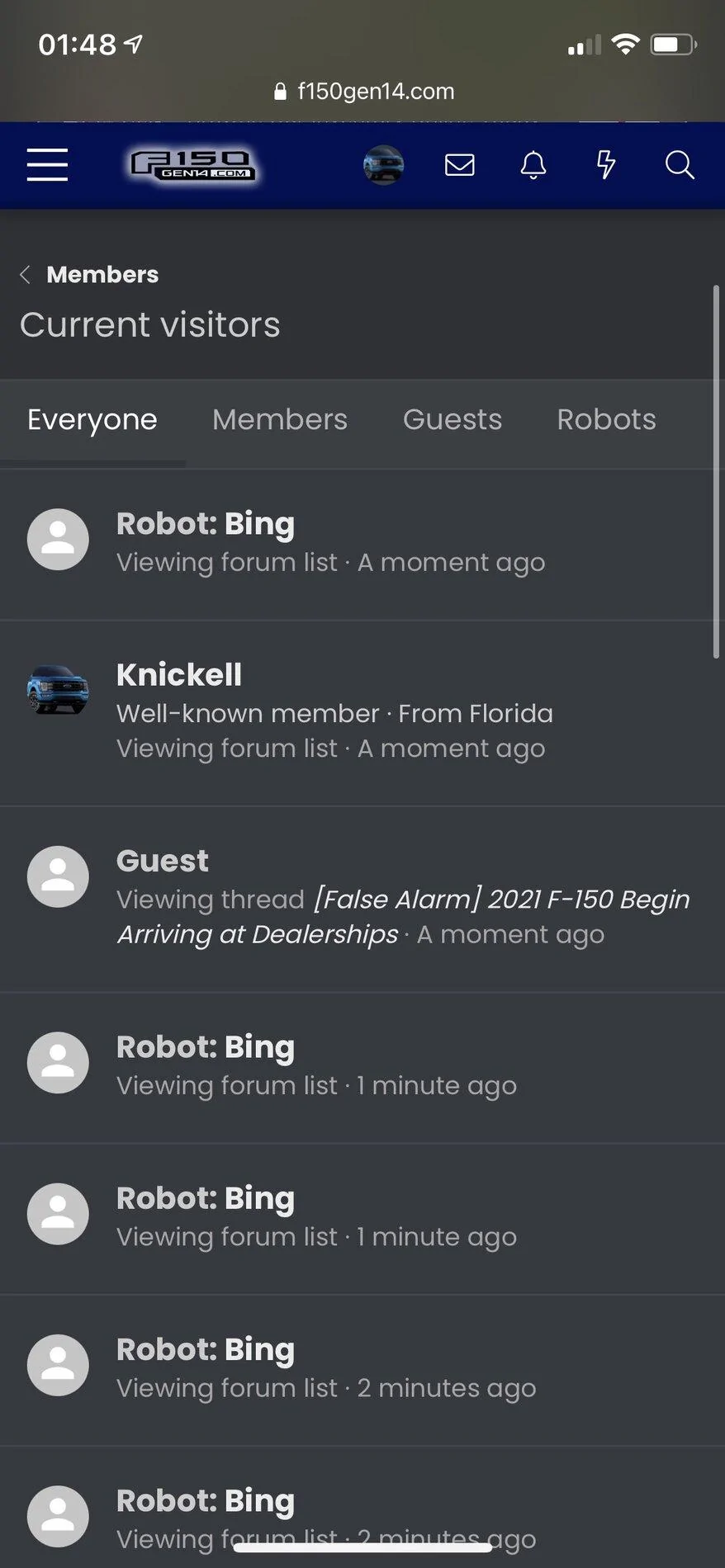Tap the back chevron beside Members
Viewport: 725px width, 1568px height.
(x=26, y=275)
